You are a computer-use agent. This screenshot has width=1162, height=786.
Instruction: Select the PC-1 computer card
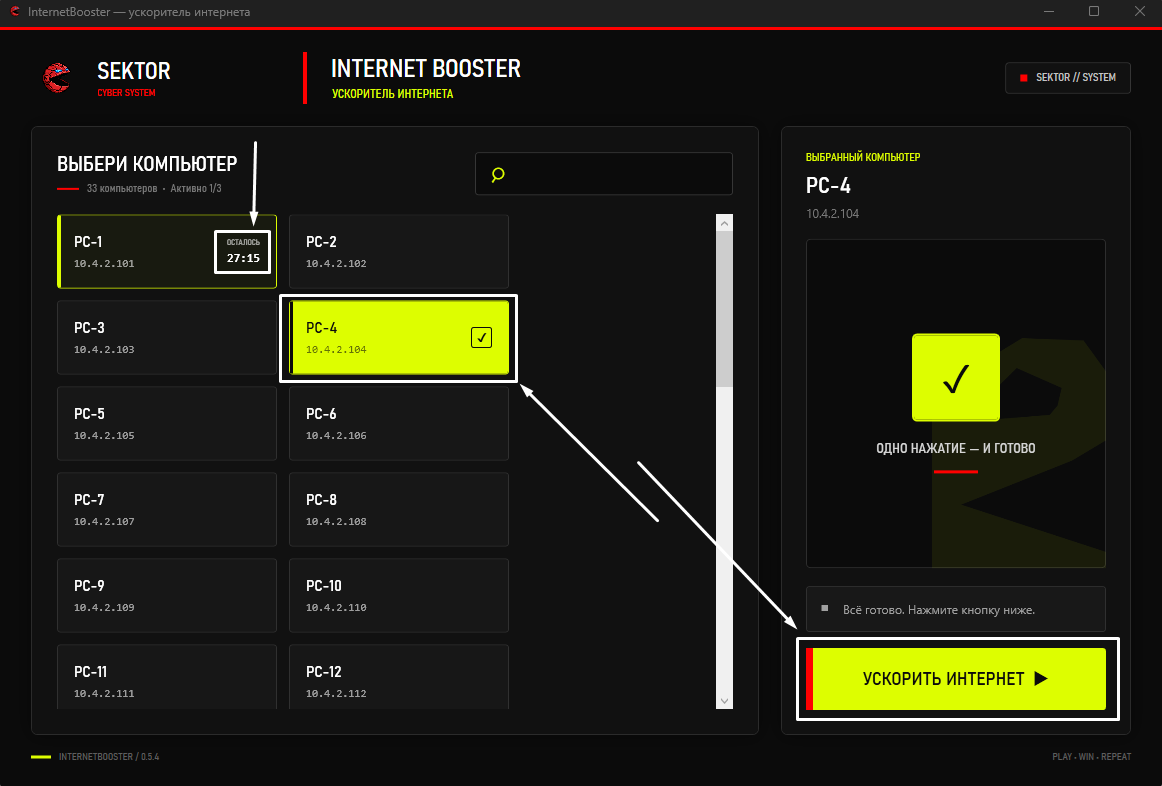click(167, 252)
